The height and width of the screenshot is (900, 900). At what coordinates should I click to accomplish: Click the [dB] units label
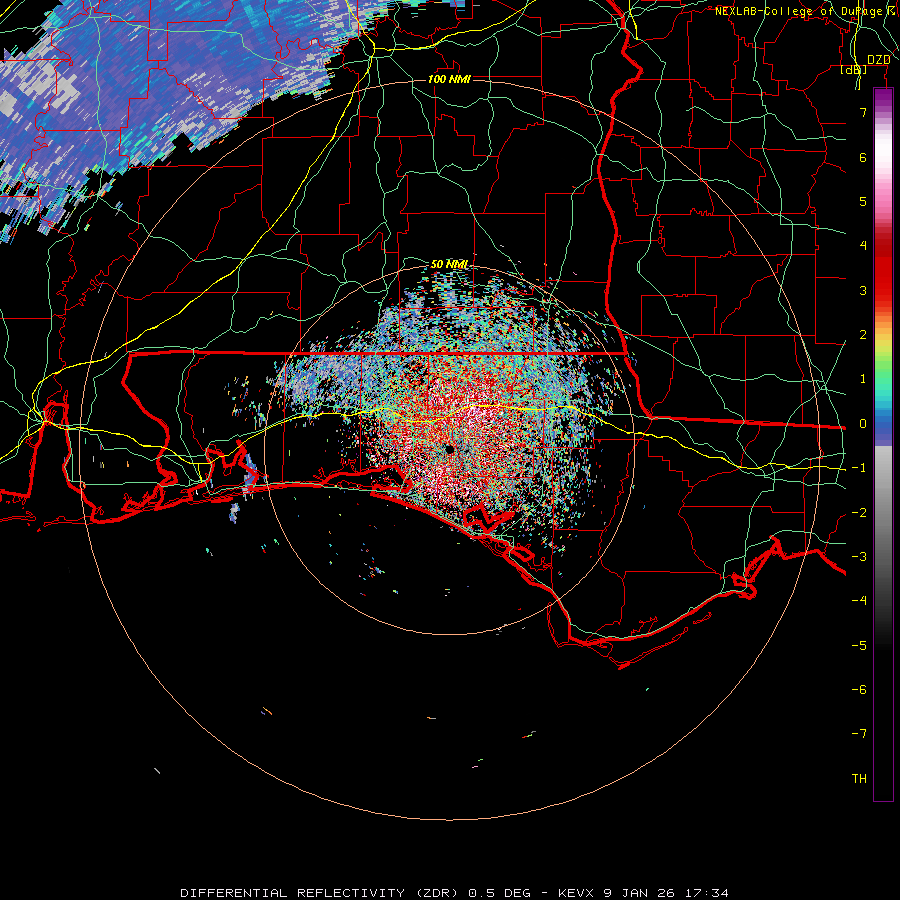pyautogui.click(x=854, y=70)
